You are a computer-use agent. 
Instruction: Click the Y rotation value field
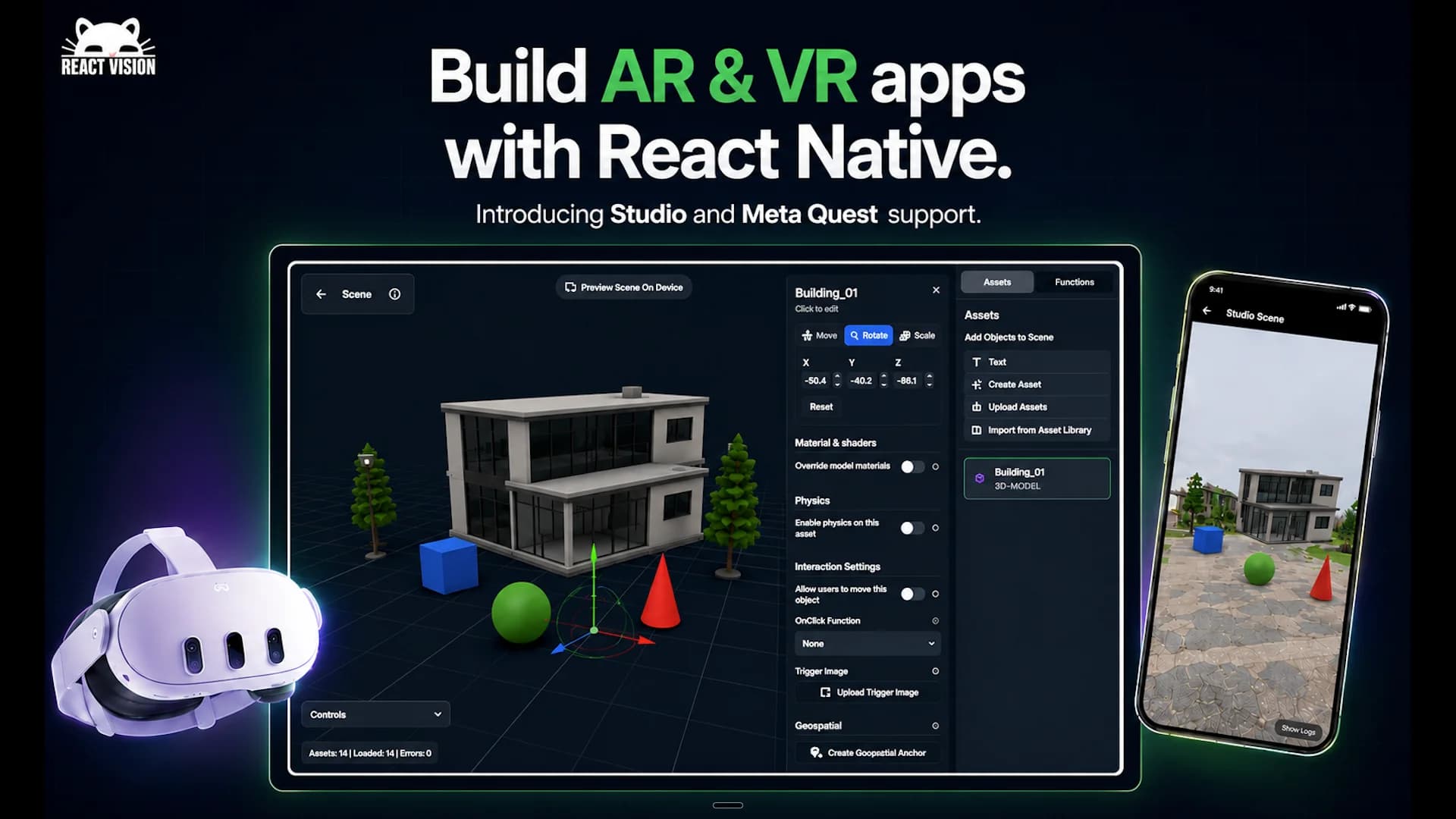861,381
